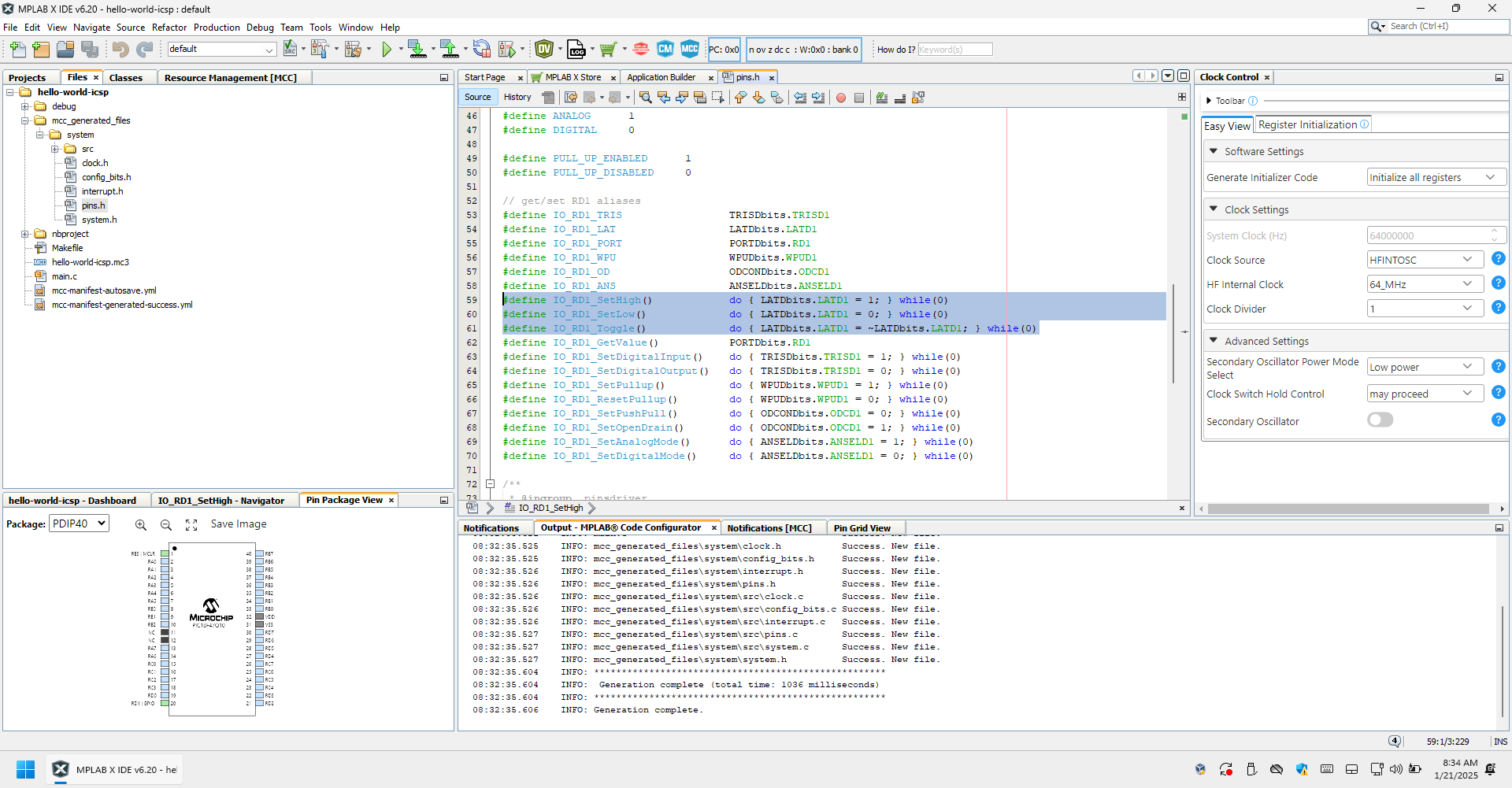Close the pins.h editor tab
The image size is (1512, 788).
pyautogui.click(x=772, y=78)
